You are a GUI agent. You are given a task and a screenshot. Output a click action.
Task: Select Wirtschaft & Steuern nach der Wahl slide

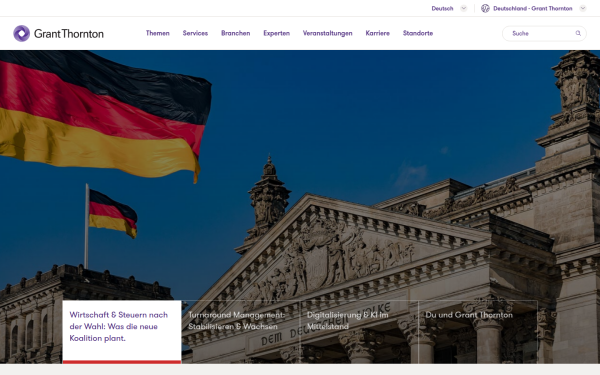tap(122, 331)
